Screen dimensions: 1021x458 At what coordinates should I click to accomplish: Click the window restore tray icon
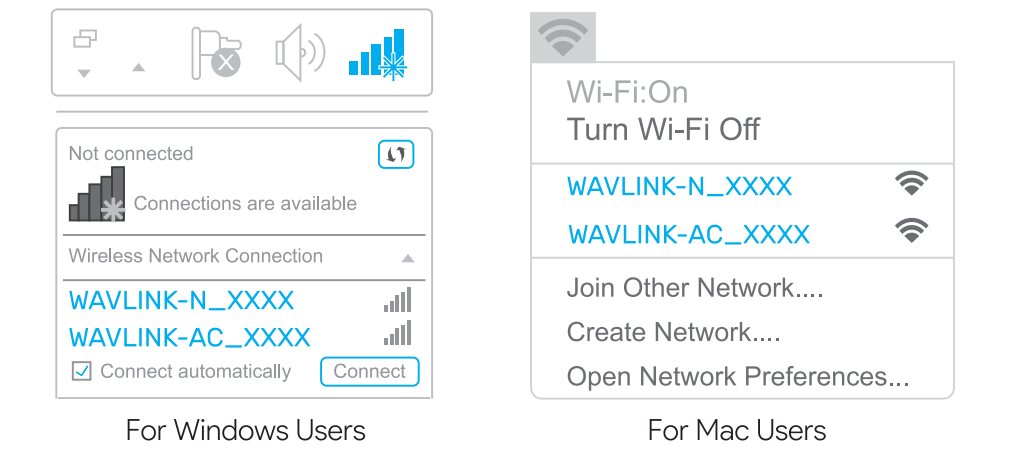[85, 39]
